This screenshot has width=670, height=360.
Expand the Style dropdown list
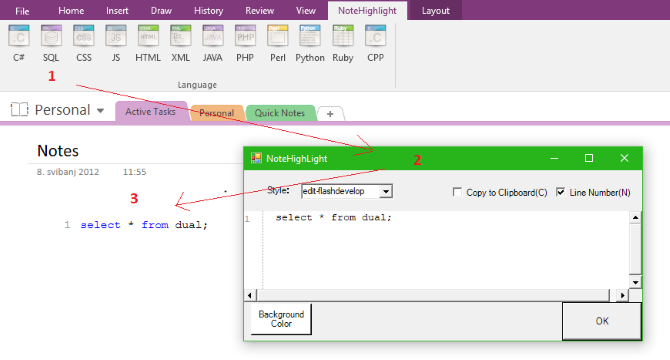click(x=385, y=191)
